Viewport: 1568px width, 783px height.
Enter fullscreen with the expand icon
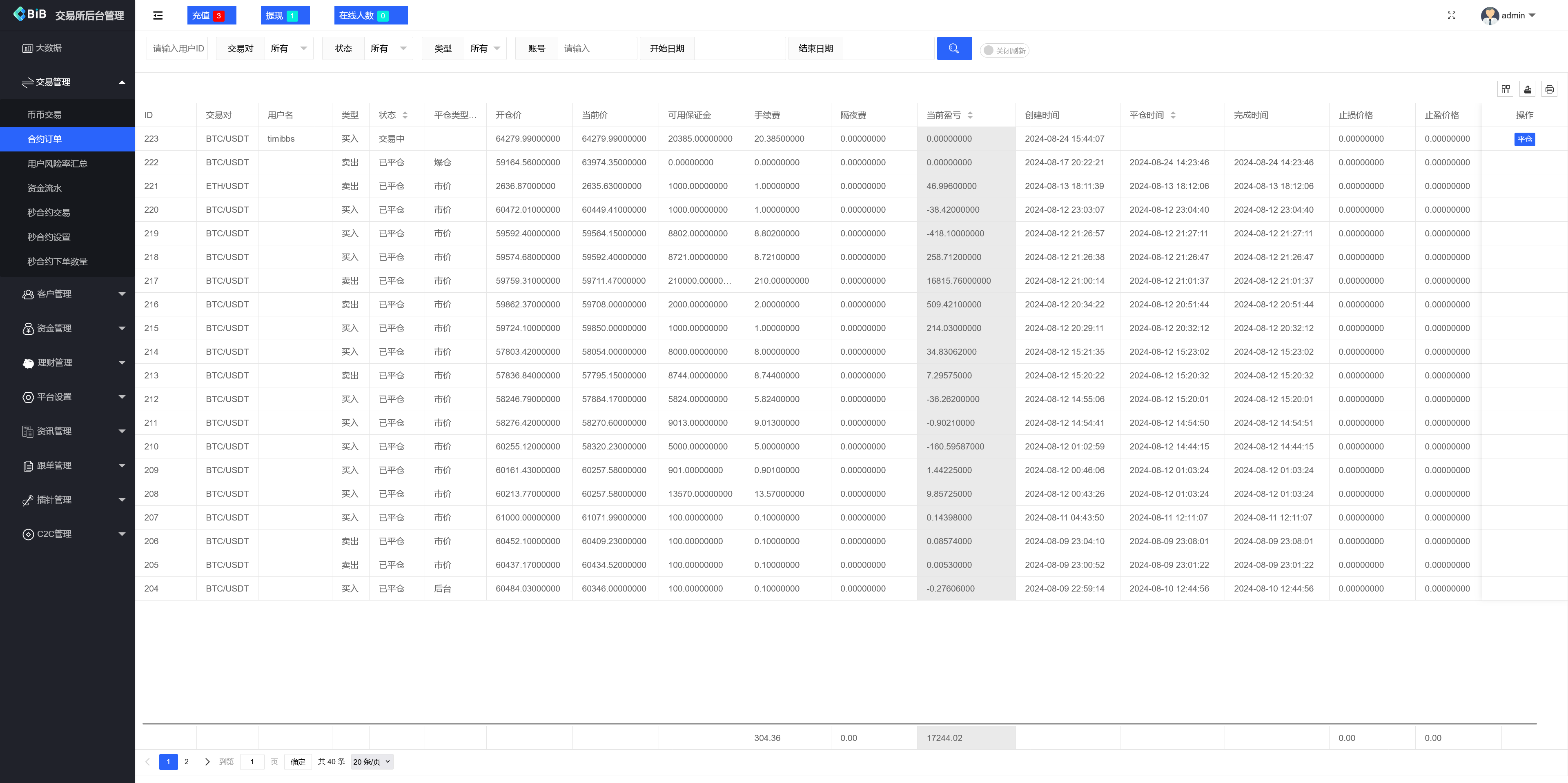tap(1451, 16)
